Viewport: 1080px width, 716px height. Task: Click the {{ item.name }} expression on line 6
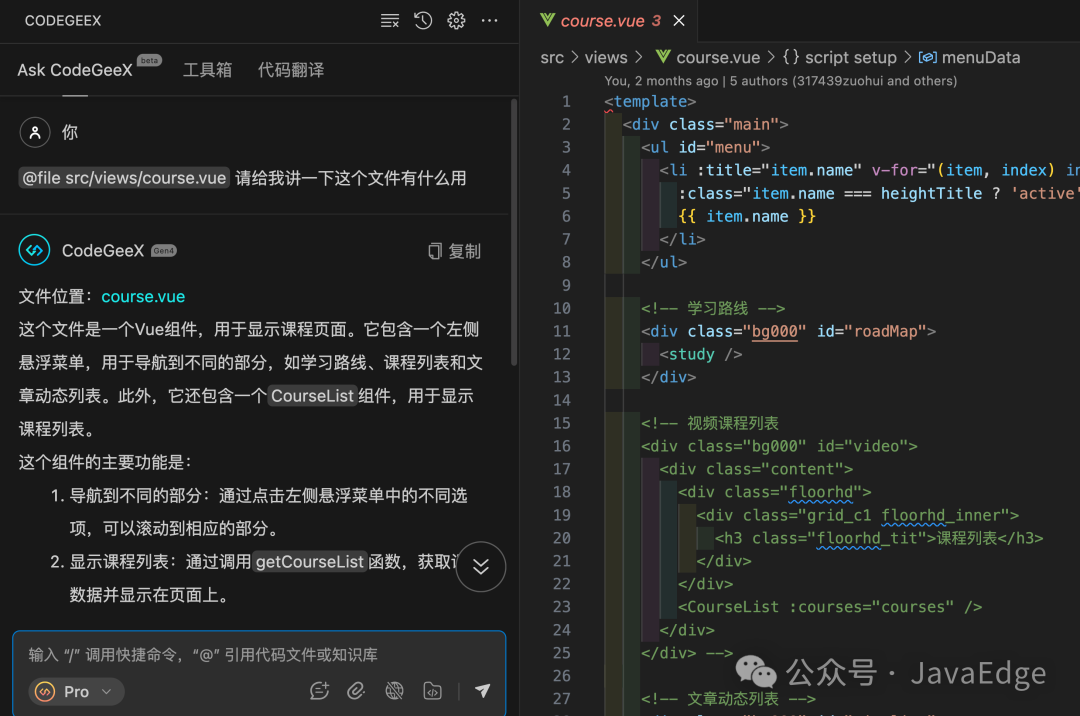[x=747, y=216]
